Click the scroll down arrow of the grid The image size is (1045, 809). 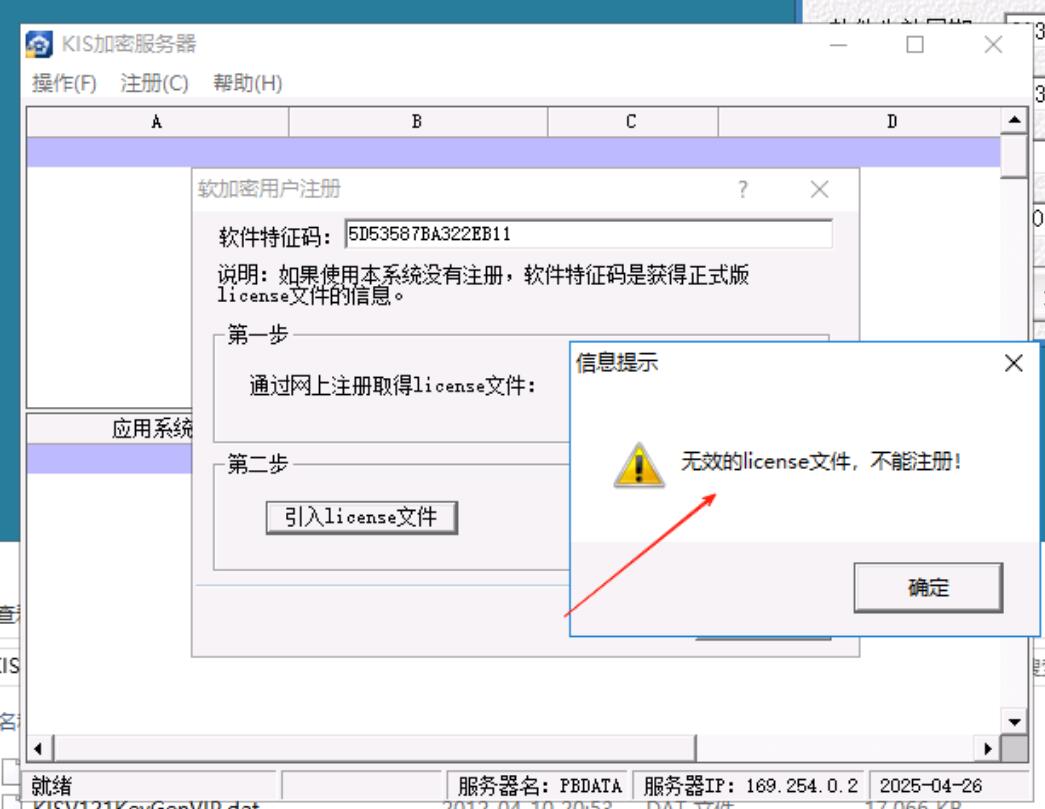(1014, 722)
